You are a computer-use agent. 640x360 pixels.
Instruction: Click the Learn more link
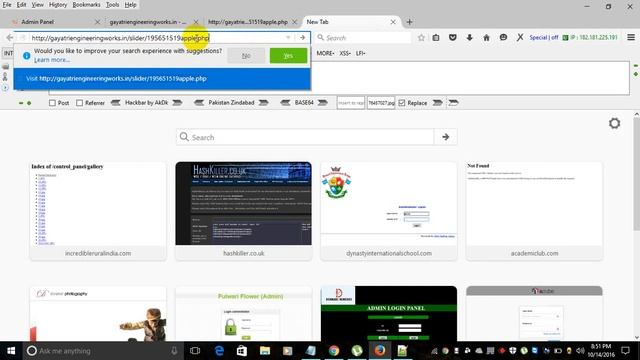click(52, 60)
